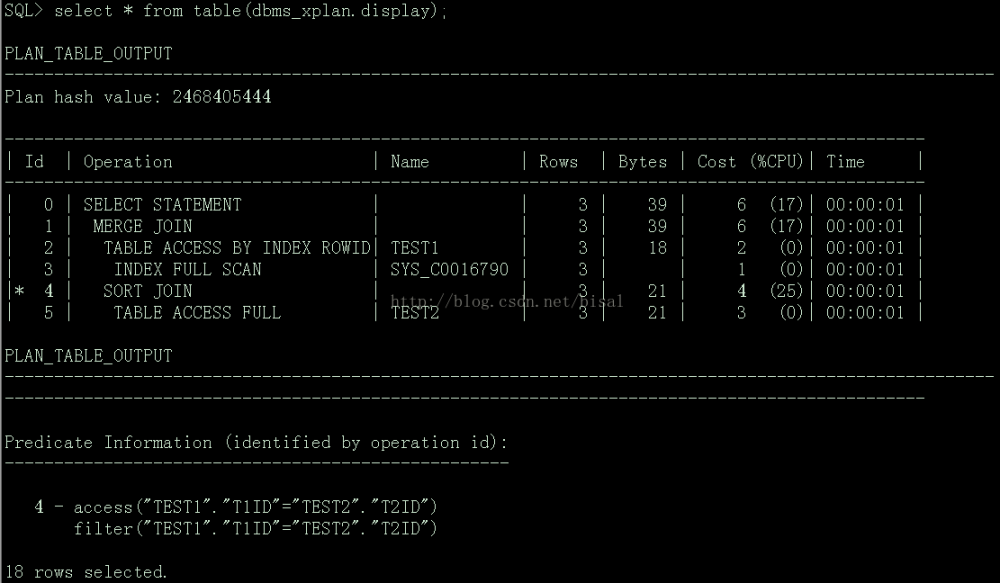Select the SELECT STATEMENT operation row
The width and height of the screenshot is (1000, 583).
tap(162, 205)
